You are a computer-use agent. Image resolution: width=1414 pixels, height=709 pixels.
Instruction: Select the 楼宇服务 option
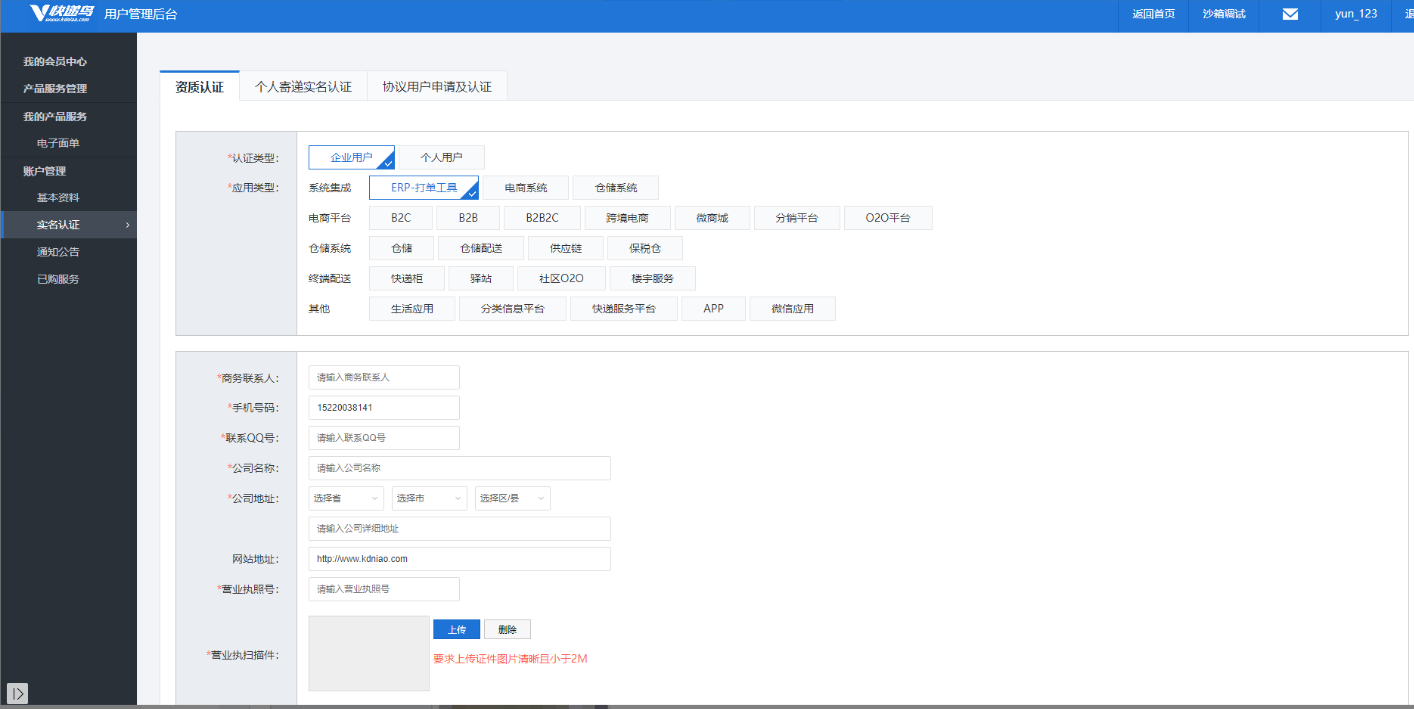pyautogui.click(x=653, y=279)
